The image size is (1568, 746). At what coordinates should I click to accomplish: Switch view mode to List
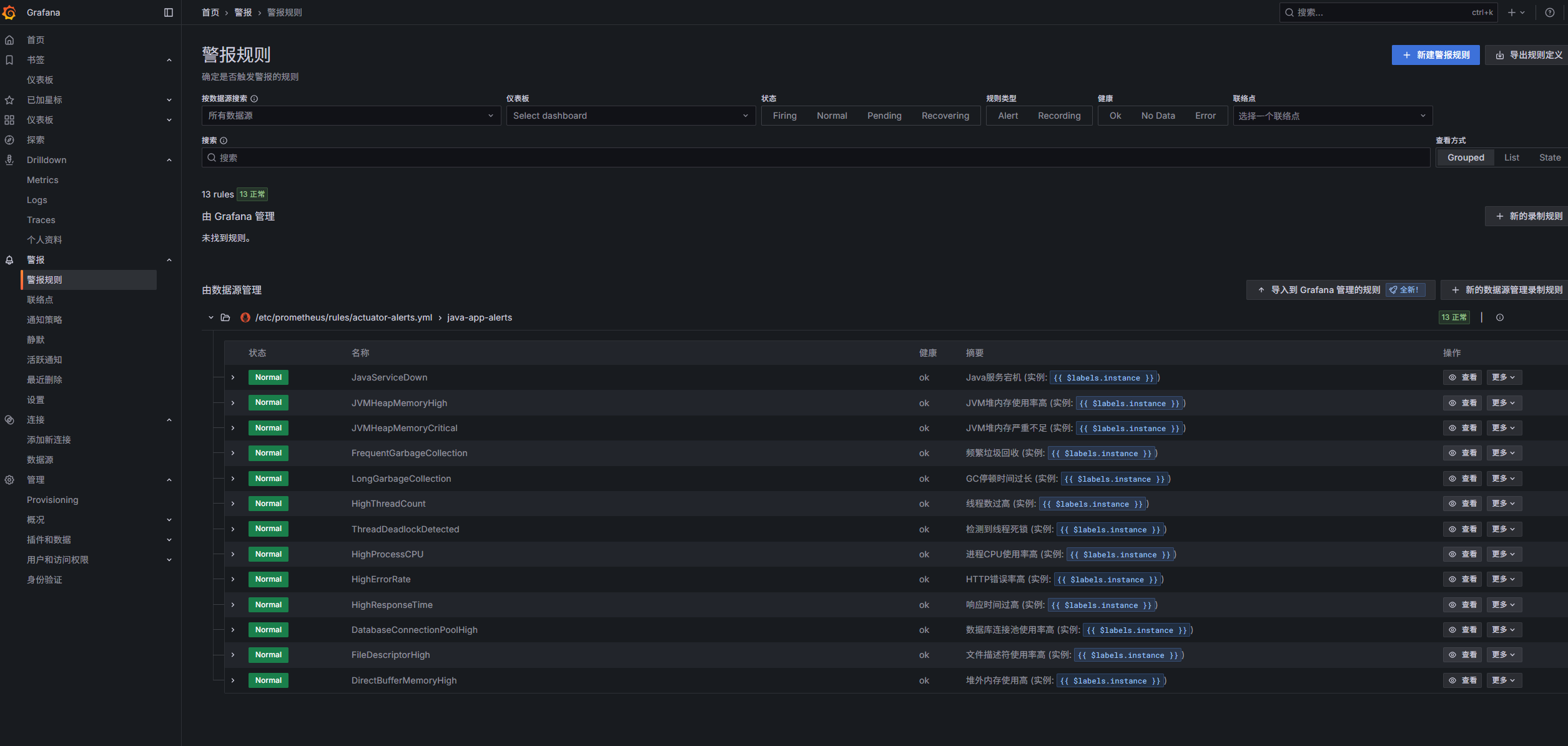(x=1511, y=157)
